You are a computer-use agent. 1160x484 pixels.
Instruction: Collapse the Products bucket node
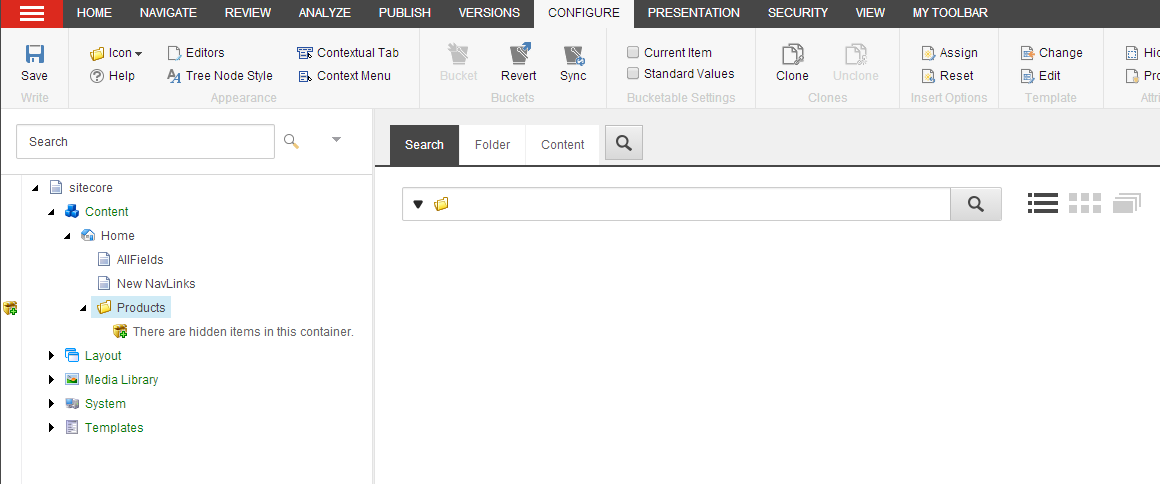83,308
